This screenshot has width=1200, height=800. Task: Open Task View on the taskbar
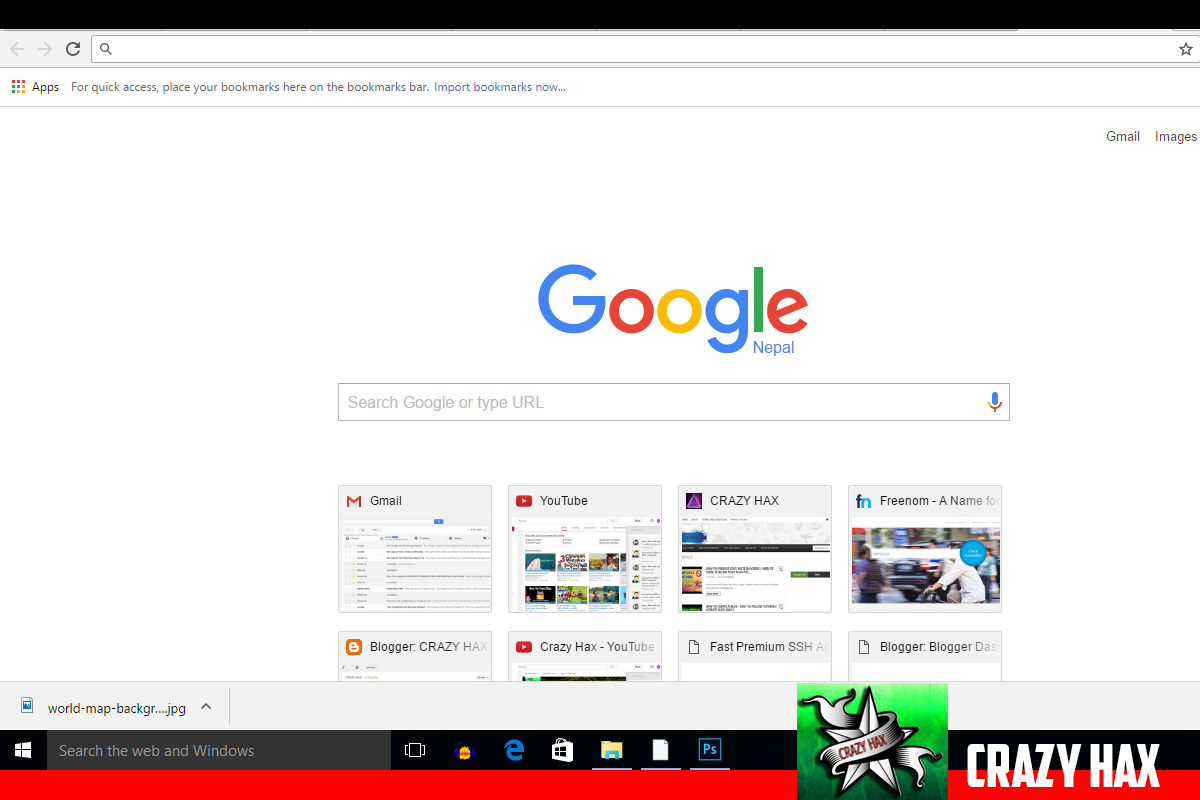pos(414,750)
